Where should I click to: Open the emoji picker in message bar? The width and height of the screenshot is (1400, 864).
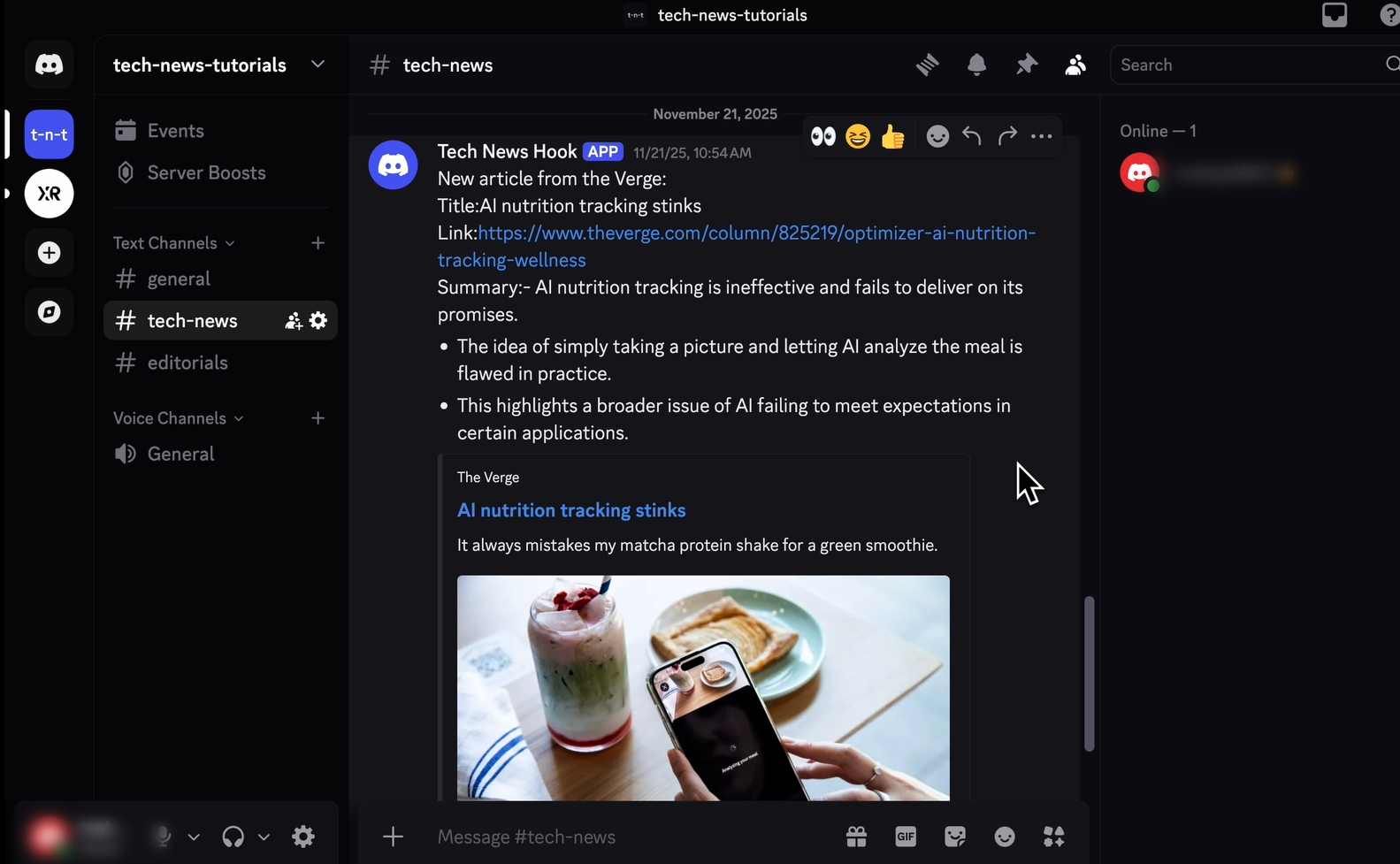pyautogui.click(x=1005, y=837)
